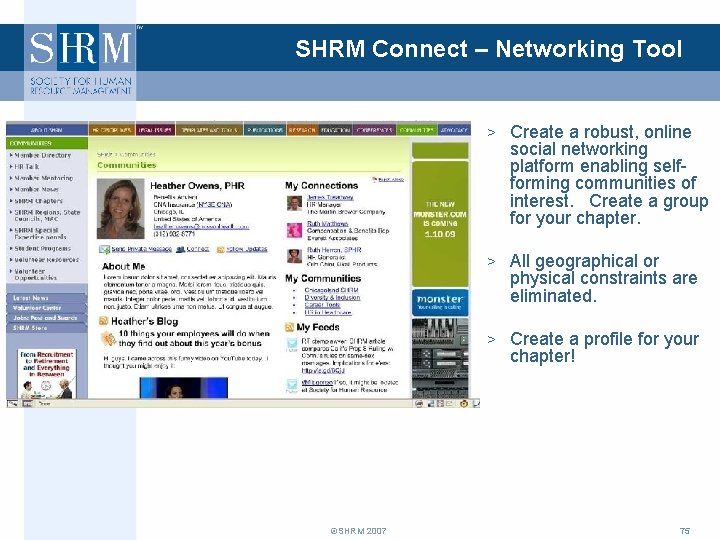The image size is (720, 540).
Task: Click the orange icon beside the blog post title
Action: pos(108,338)
